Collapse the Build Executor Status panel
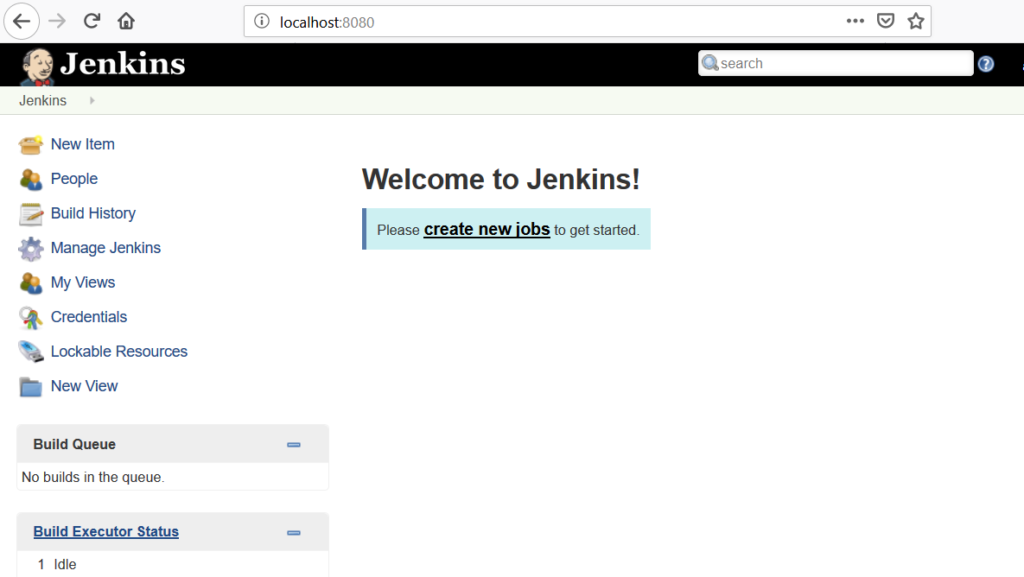Viewport: 1024px width, 577px height. pyautogui.click(x=293, y=532)
